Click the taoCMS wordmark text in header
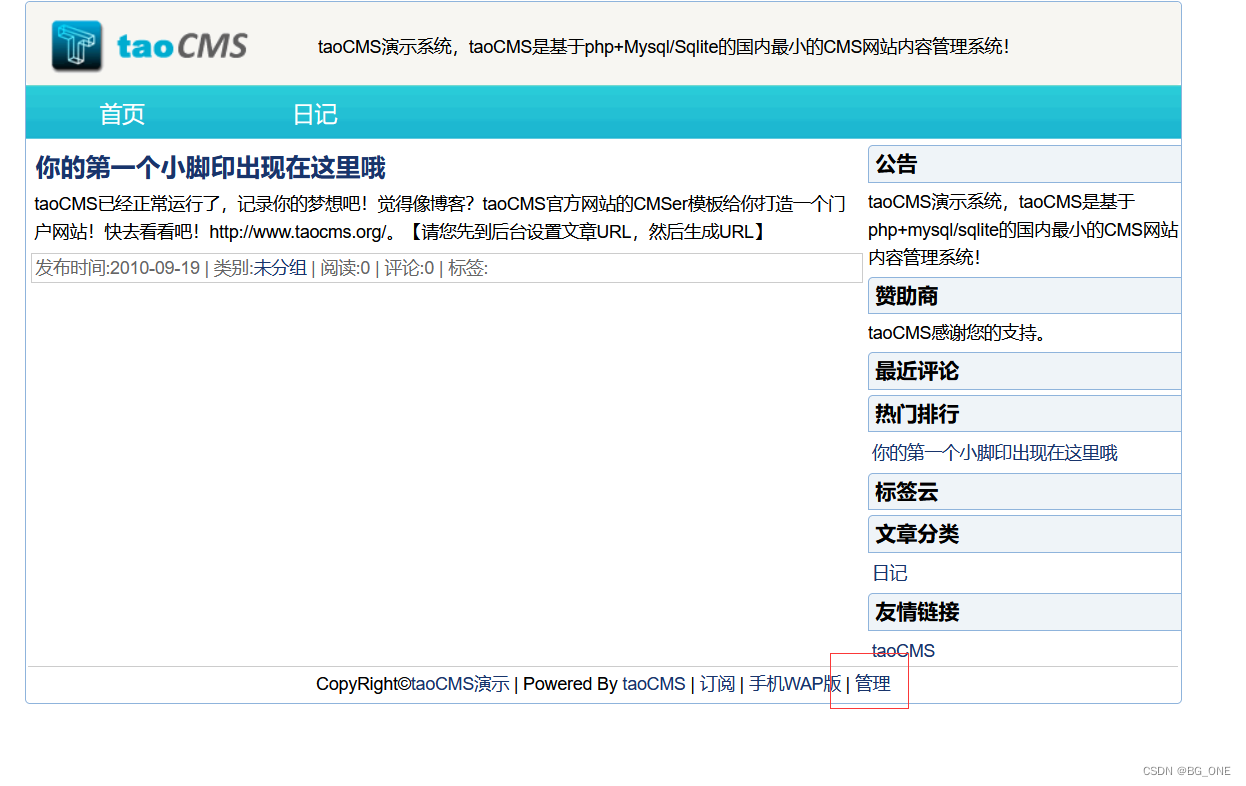 coord(182,46)
